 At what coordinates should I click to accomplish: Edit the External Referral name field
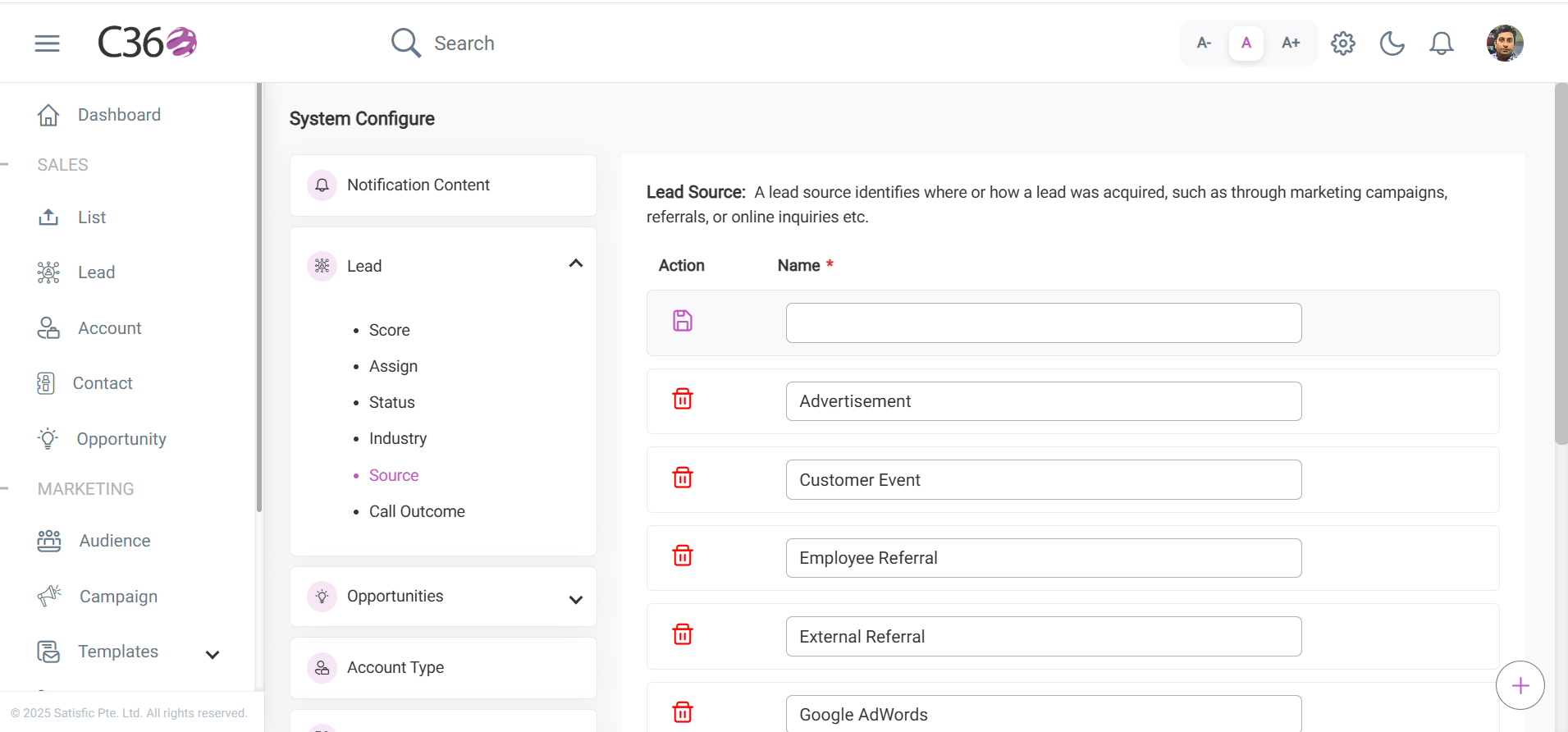point(1044,636)
